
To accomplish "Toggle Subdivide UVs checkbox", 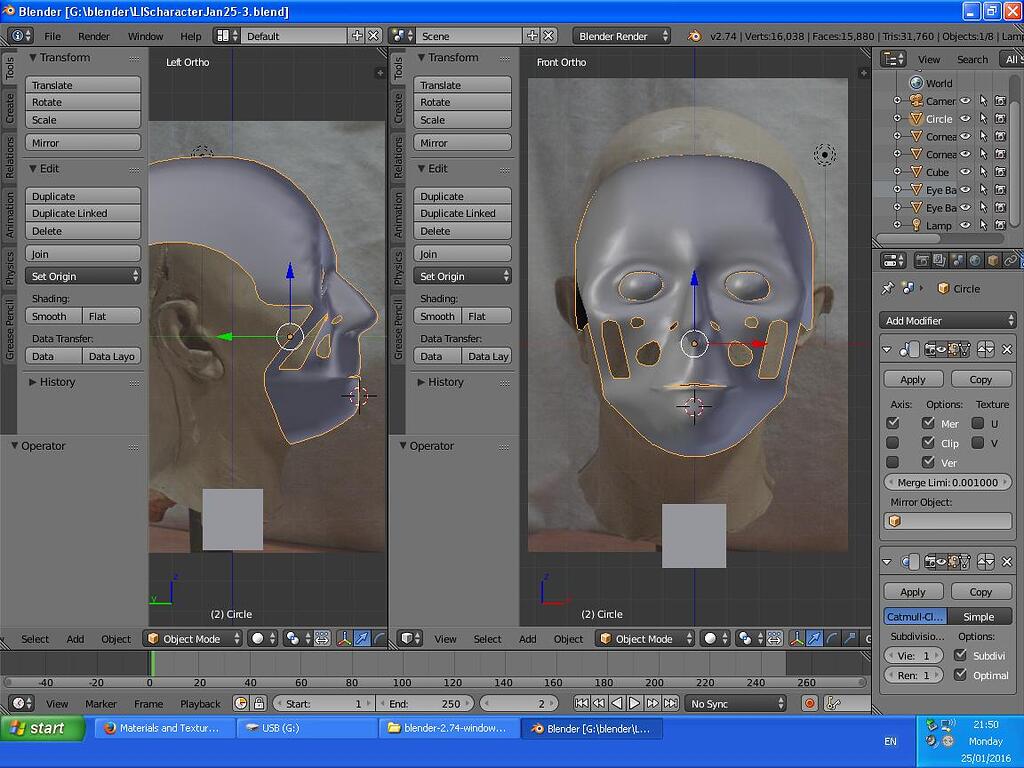I will pyautogui.click(x=960, y=655).
